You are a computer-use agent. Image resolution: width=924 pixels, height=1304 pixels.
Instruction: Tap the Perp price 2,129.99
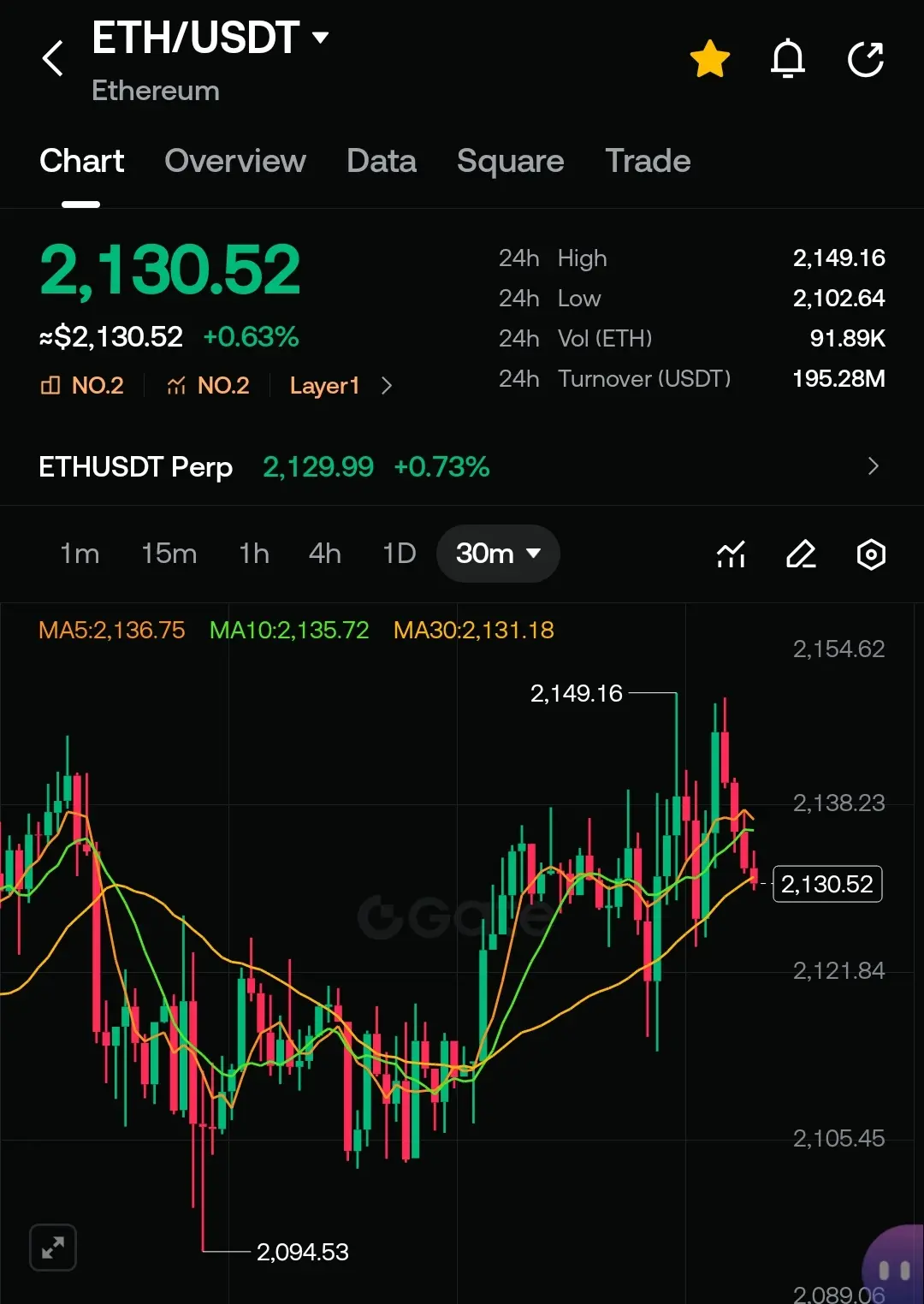[x=318, y=466]
